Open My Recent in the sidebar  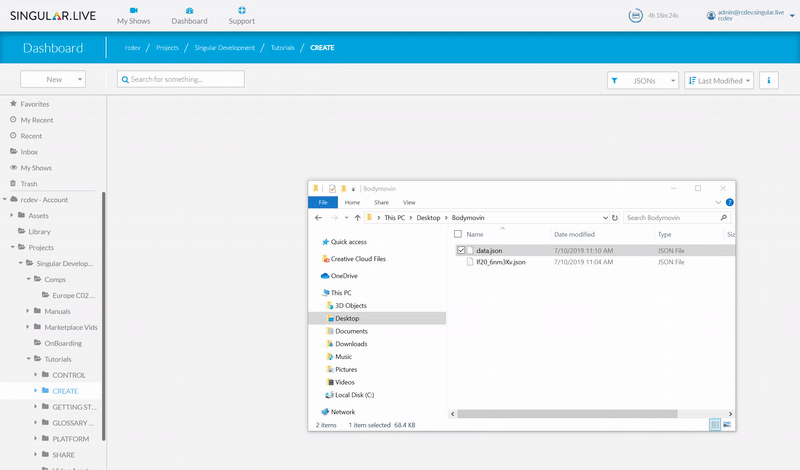tap(37, 120)
